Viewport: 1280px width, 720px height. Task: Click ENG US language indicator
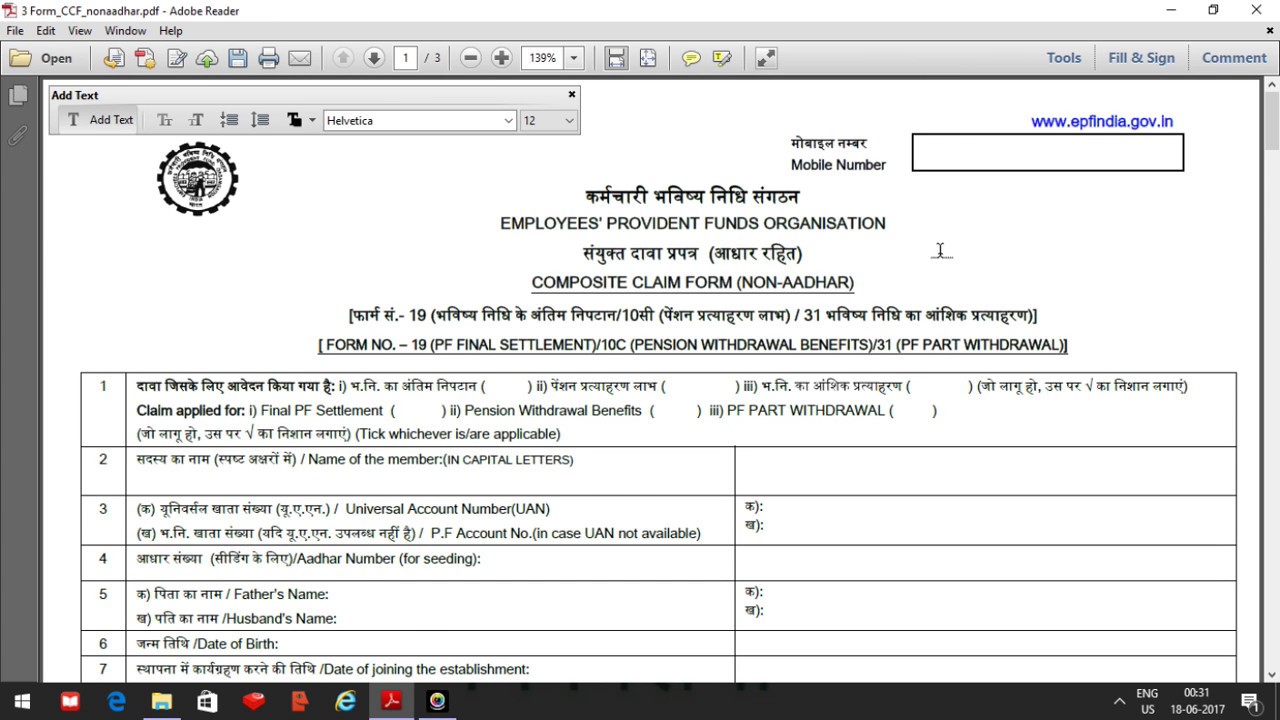pyautogui.click(x=1147, y=701)
